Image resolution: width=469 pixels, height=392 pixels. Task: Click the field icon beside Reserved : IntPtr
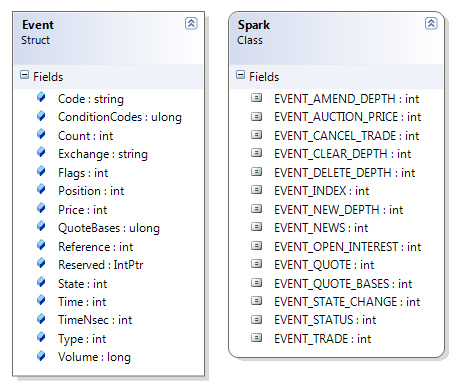point(41,263)
